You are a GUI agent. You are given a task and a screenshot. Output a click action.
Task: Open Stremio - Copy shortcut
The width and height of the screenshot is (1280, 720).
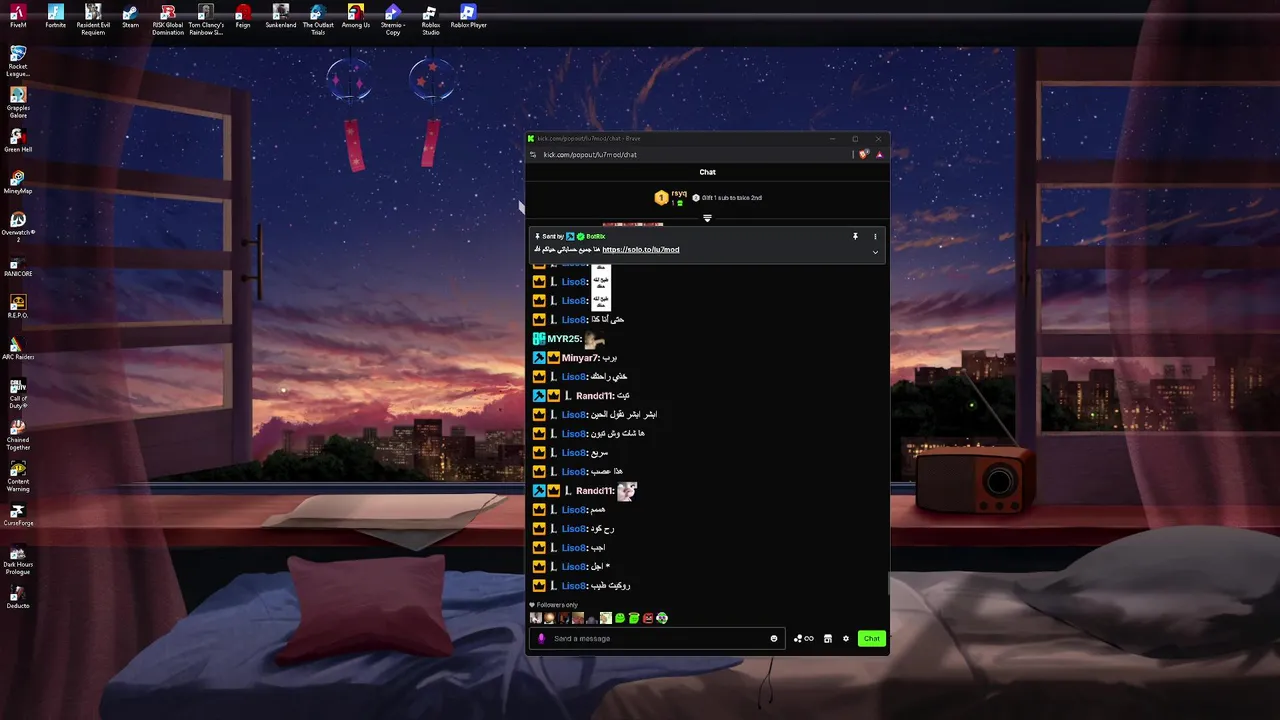(393, 19)
